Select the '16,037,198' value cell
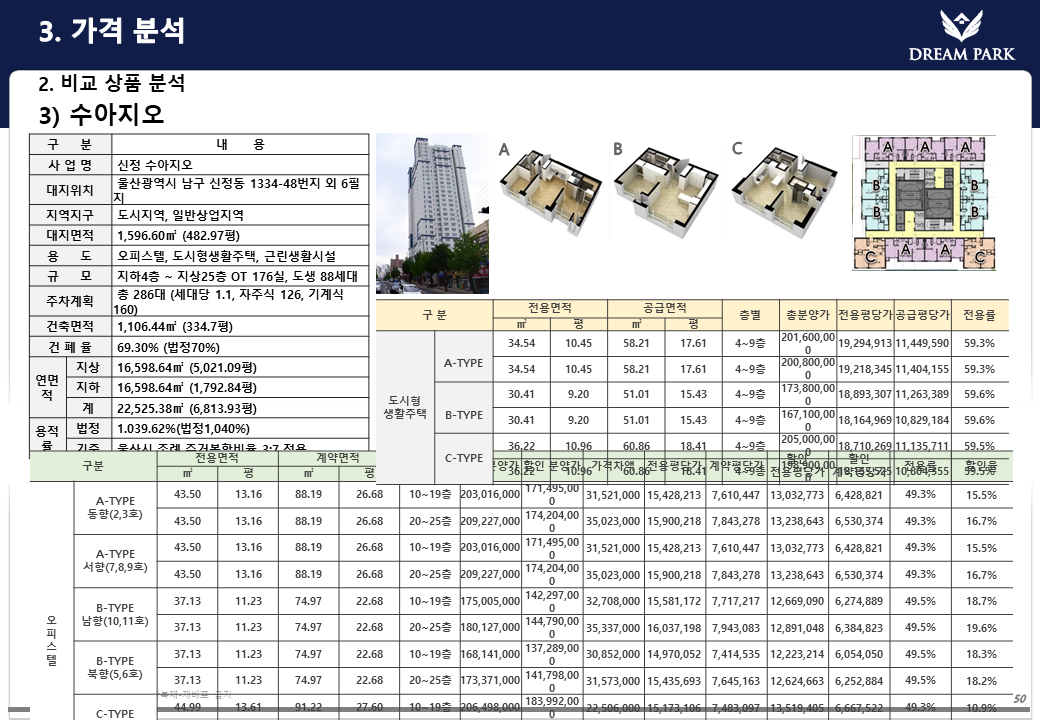 [x=675, y=628]
